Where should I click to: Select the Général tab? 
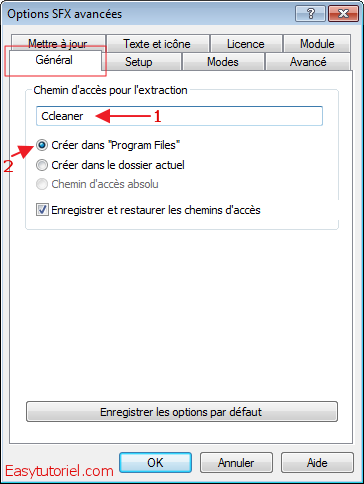pyautogui.click(x=54, y=60)
